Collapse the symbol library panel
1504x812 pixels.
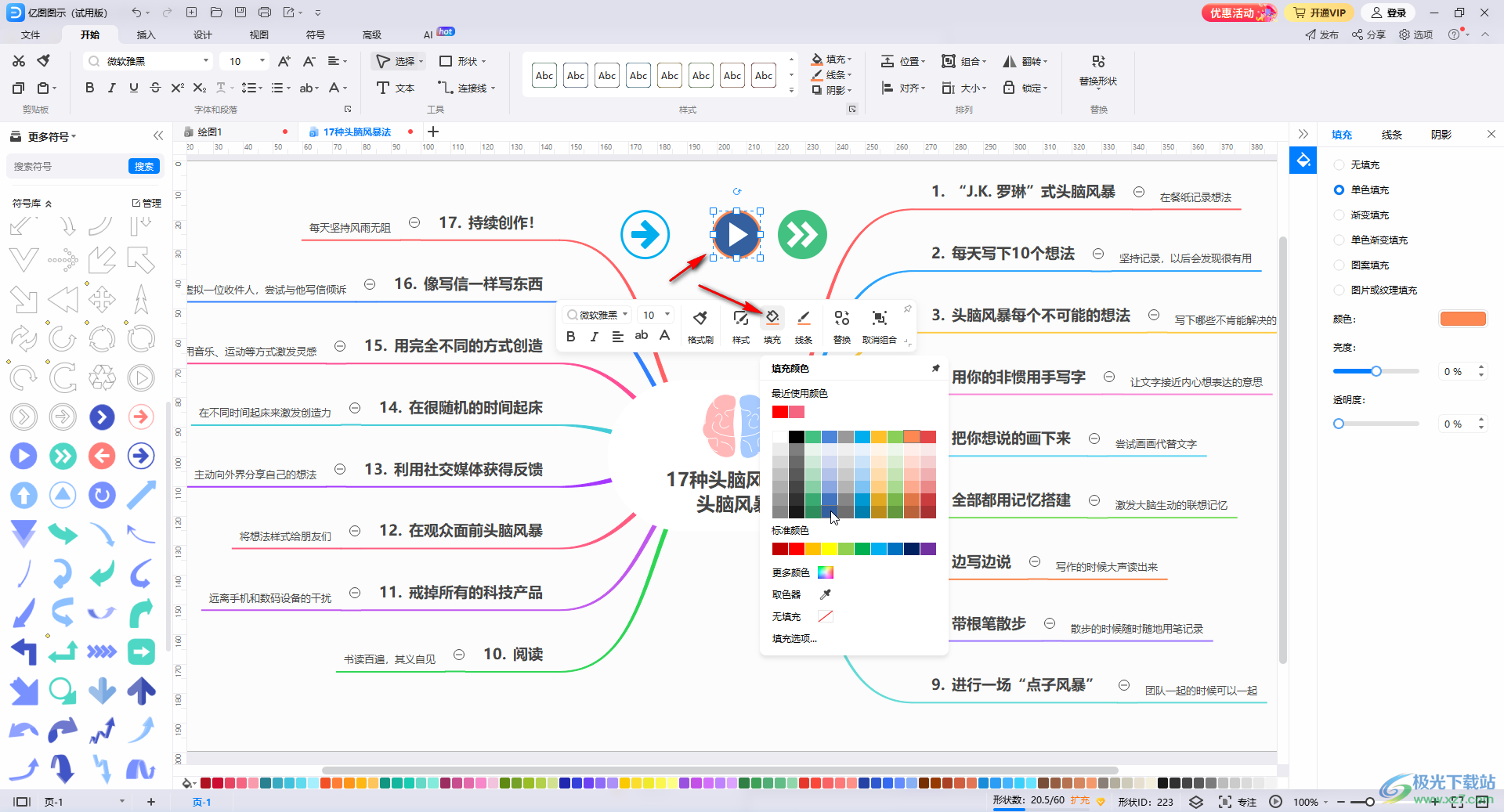(x=157, y=135)
